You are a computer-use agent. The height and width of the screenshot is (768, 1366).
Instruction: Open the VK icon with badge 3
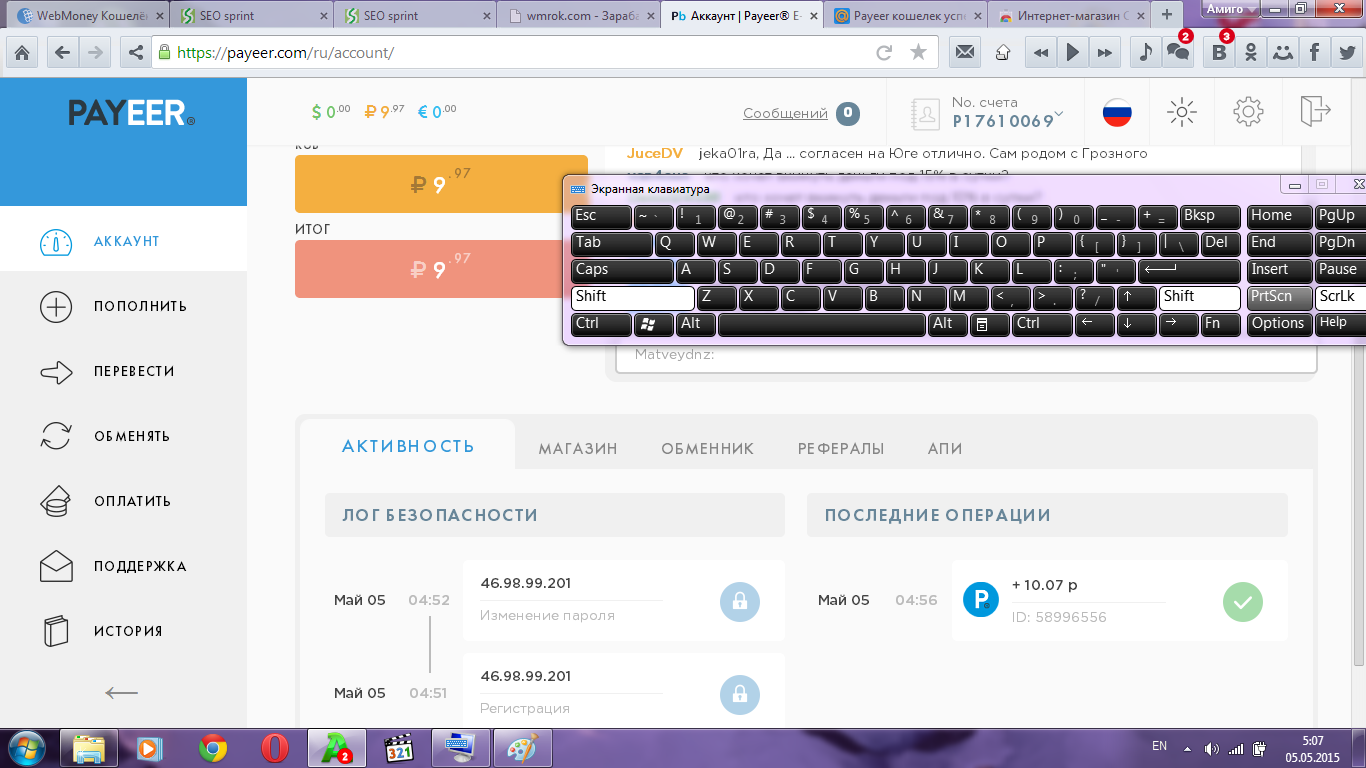pos(1218,52)
